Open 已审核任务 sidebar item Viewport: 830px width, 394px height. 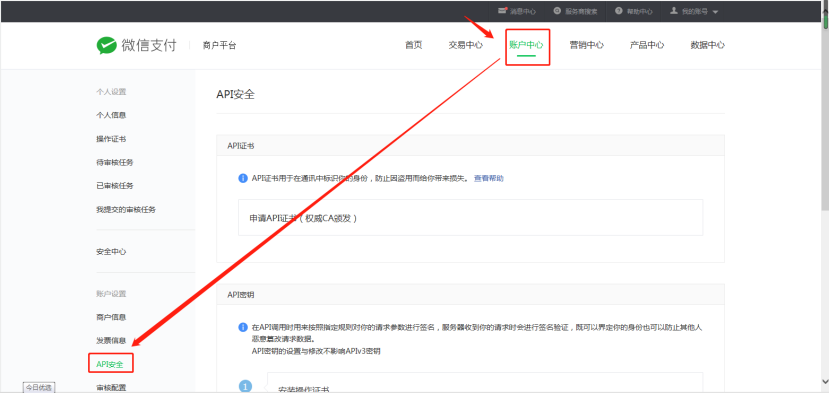(x=115, y=185)
